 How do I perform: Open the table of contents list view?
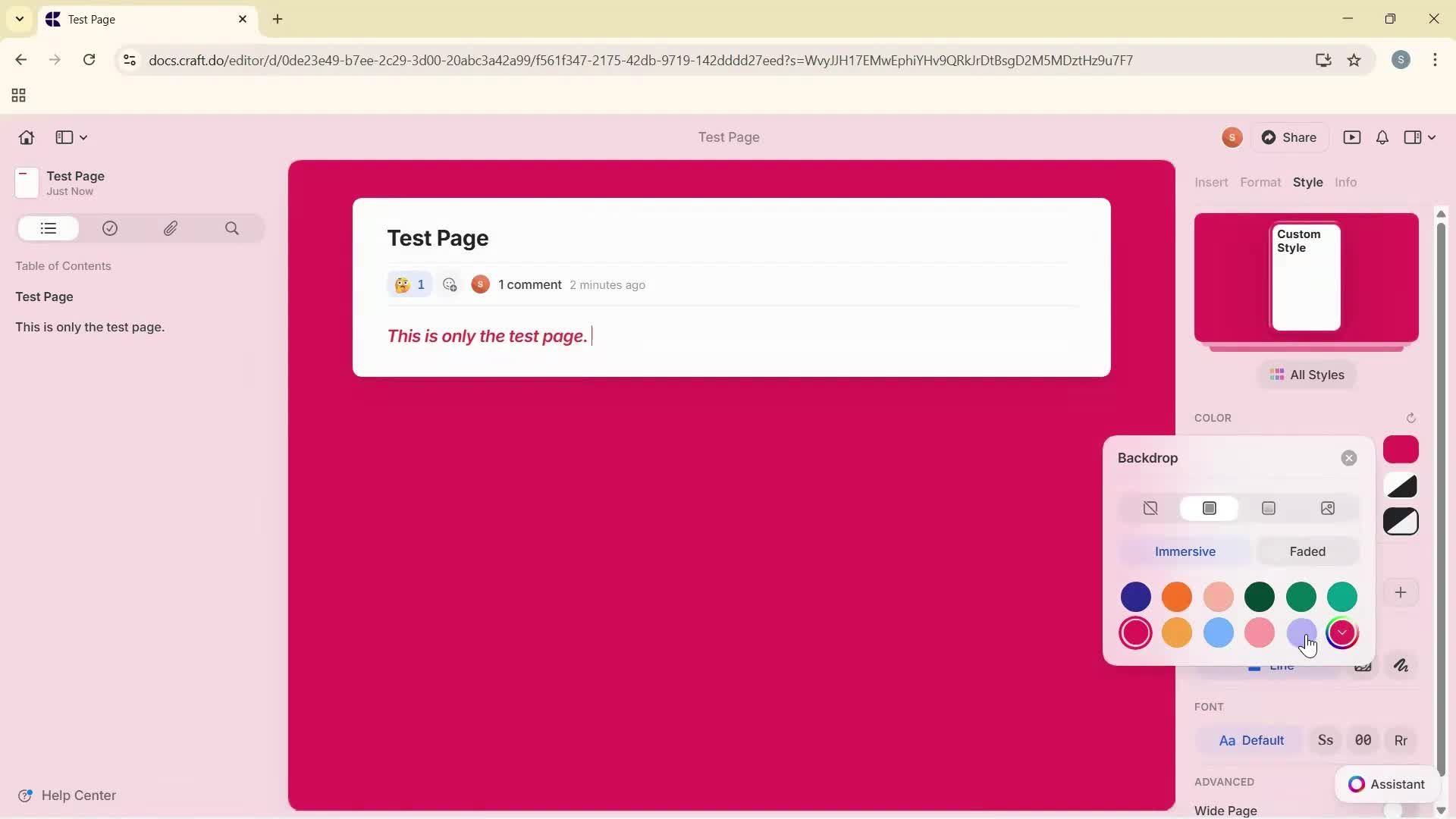48,228
